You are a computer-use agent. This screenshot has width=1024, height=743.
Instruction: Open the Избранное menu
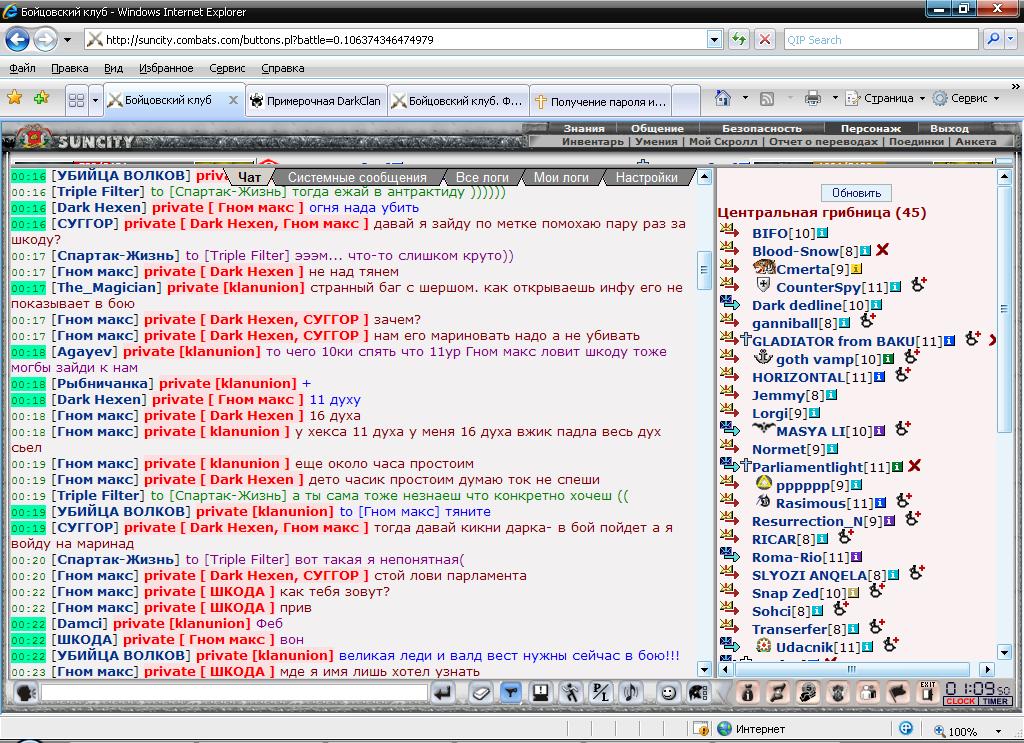coord(166,68)
